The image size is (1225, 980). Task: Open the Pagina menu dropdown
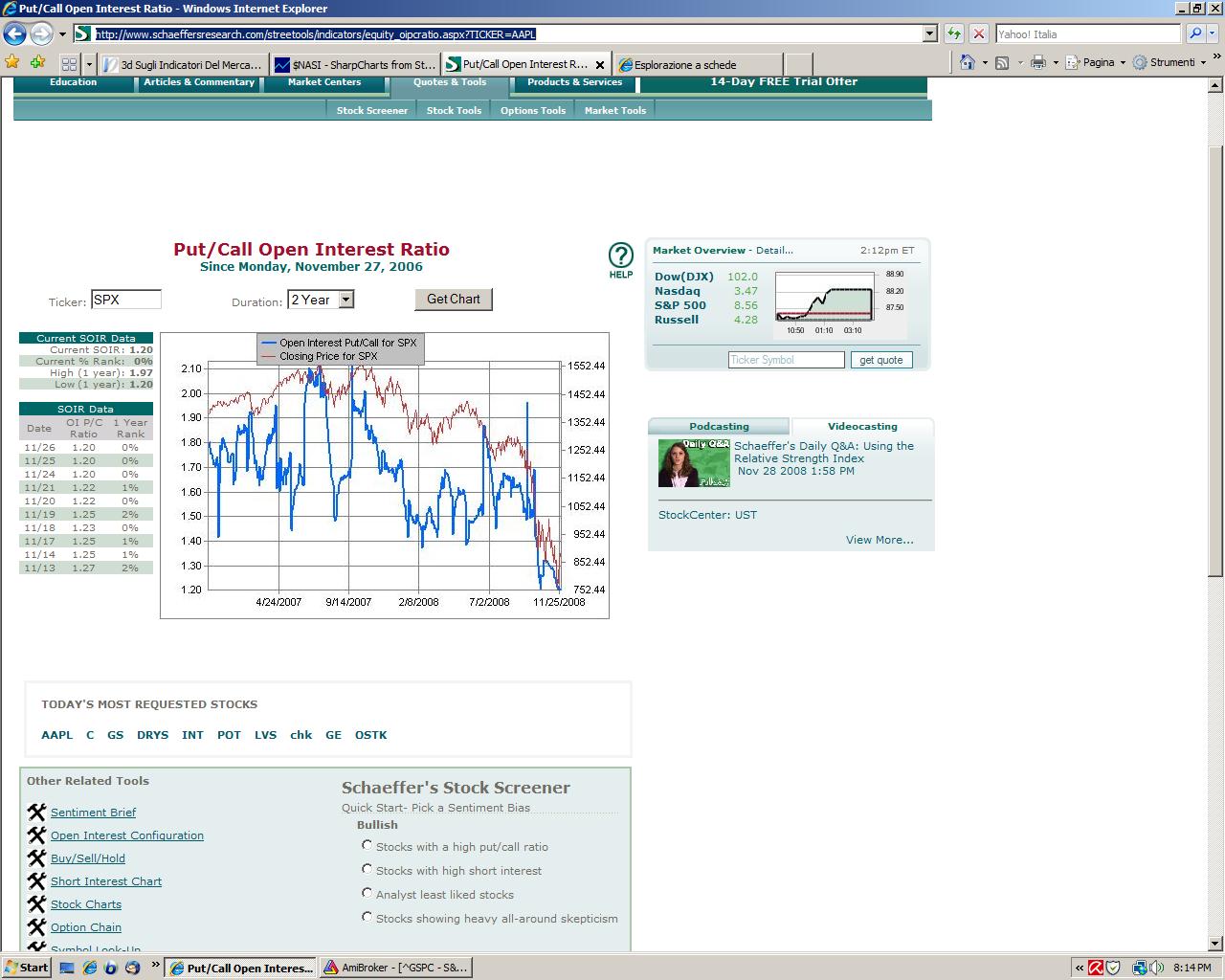(x=1097, y=62)
